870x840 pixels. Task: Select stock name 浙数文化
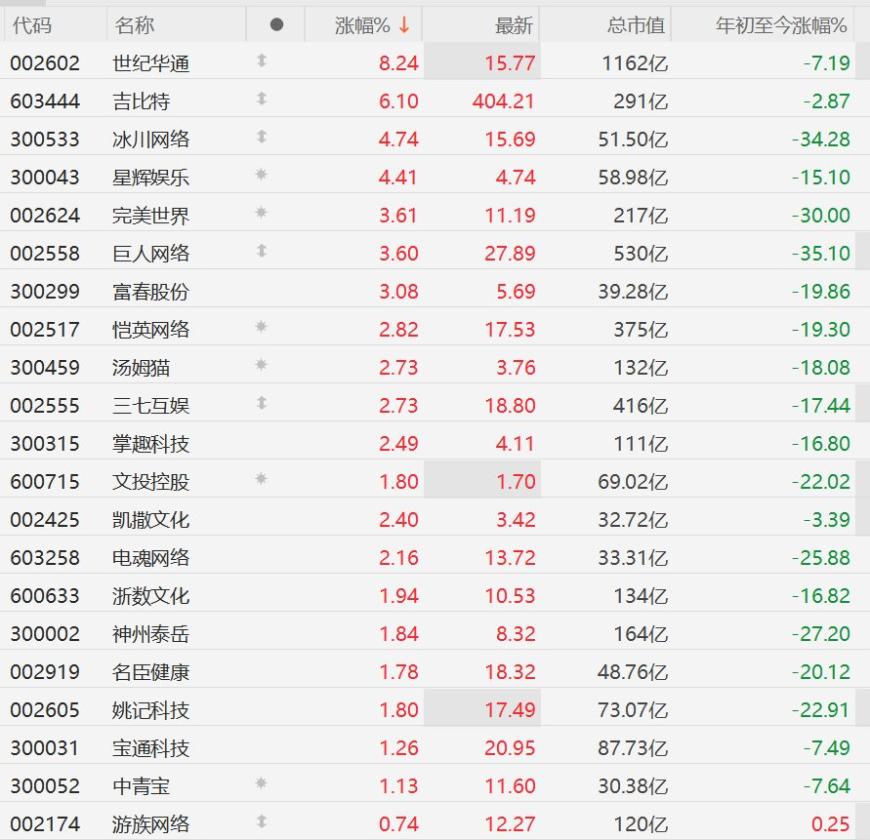coord(151,596)
